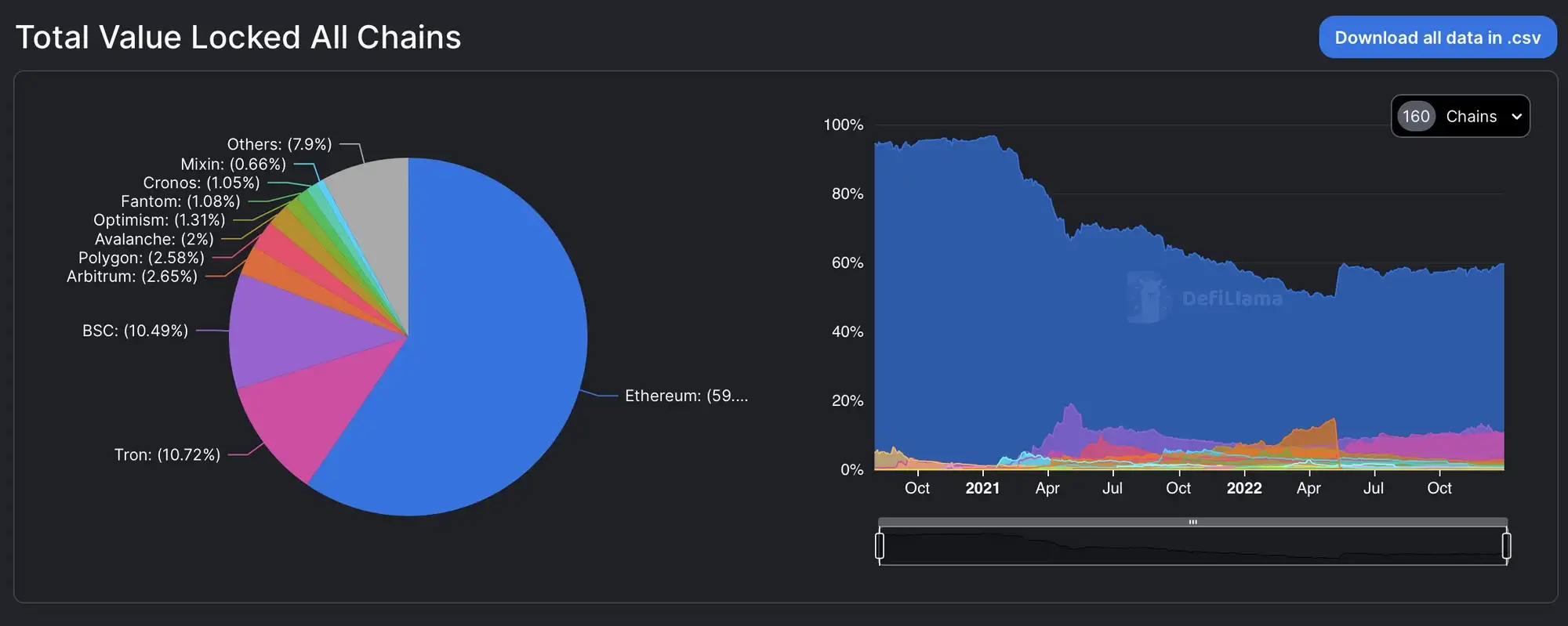Click the '100%' y-axis label
The width and height of the screenshot is (1568, 626).
click(843, 125)
